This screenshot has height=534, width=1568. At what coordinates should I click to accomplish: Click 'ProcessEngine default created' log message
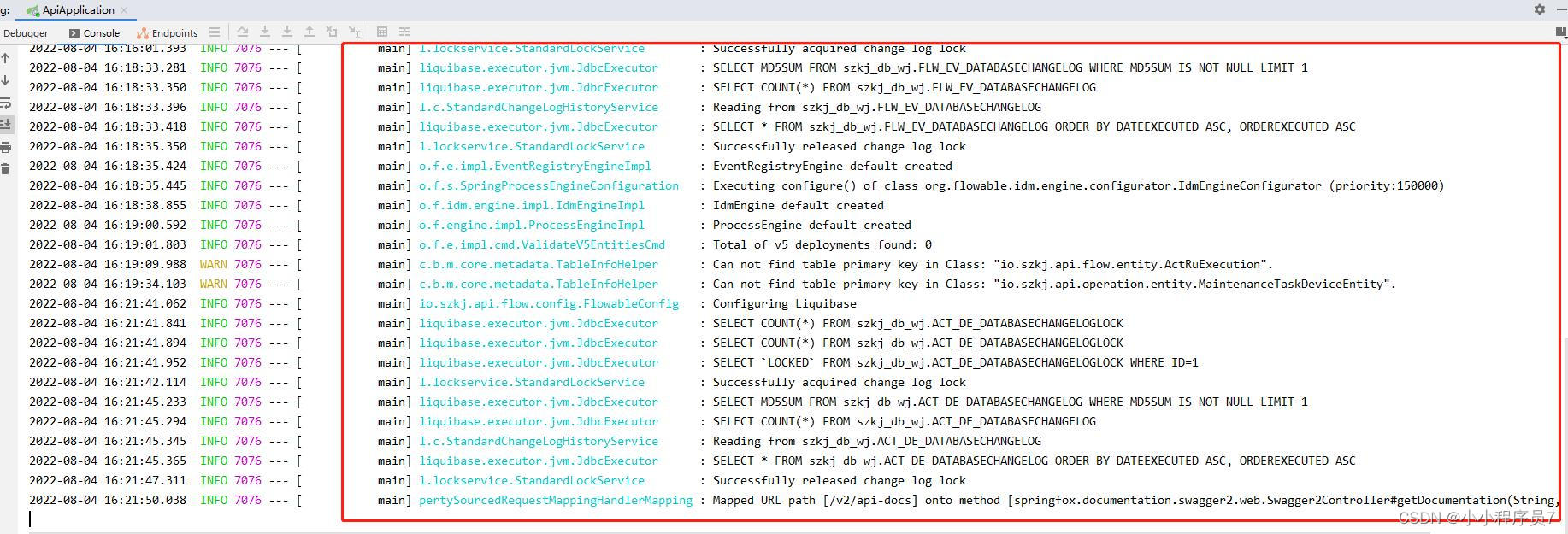click(811, 225)
